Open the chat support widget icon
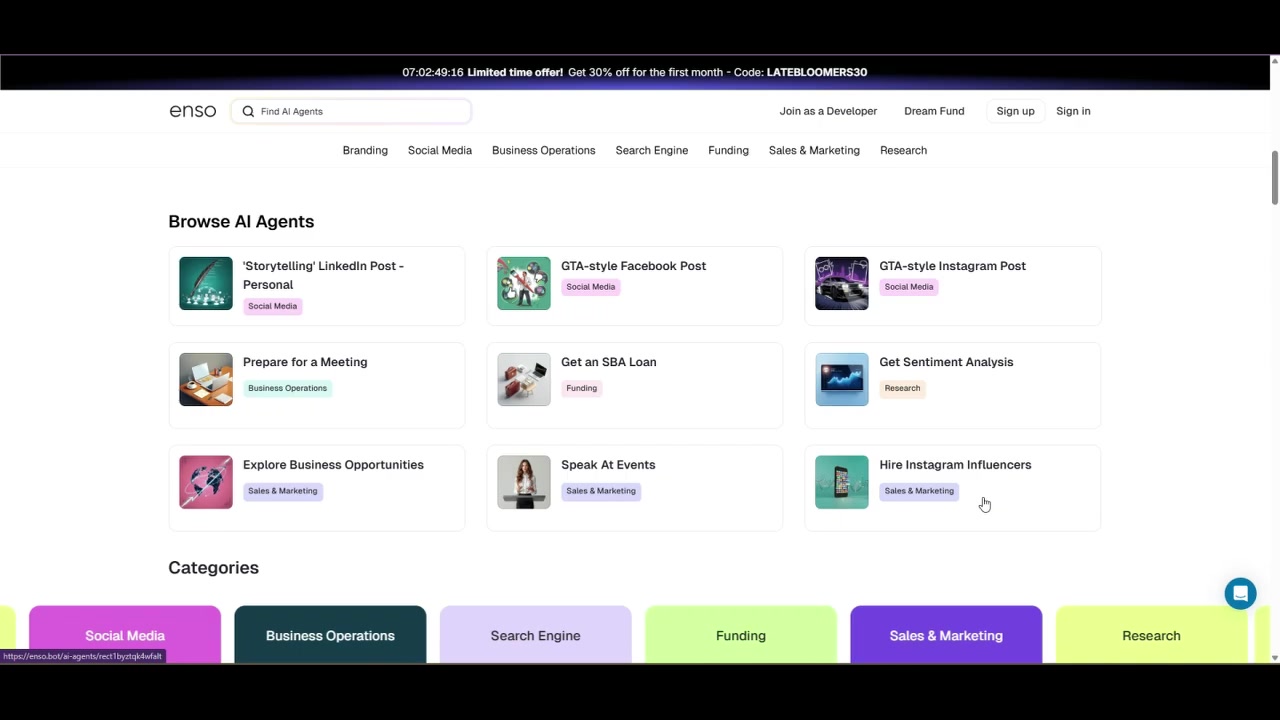1280x720 pixels. pos(1240,593)
